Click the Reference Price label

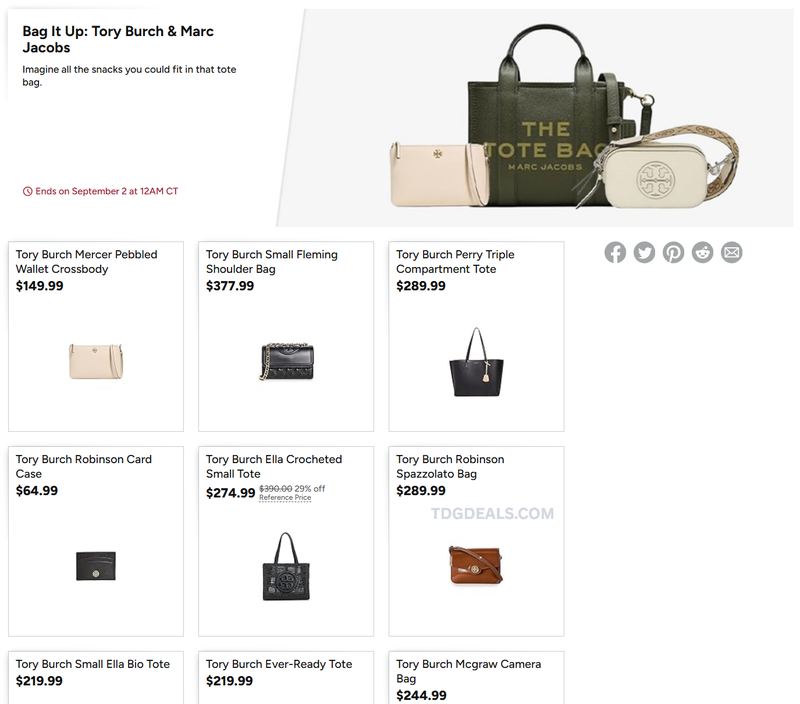pyautogui.click(x=285, y=497)
